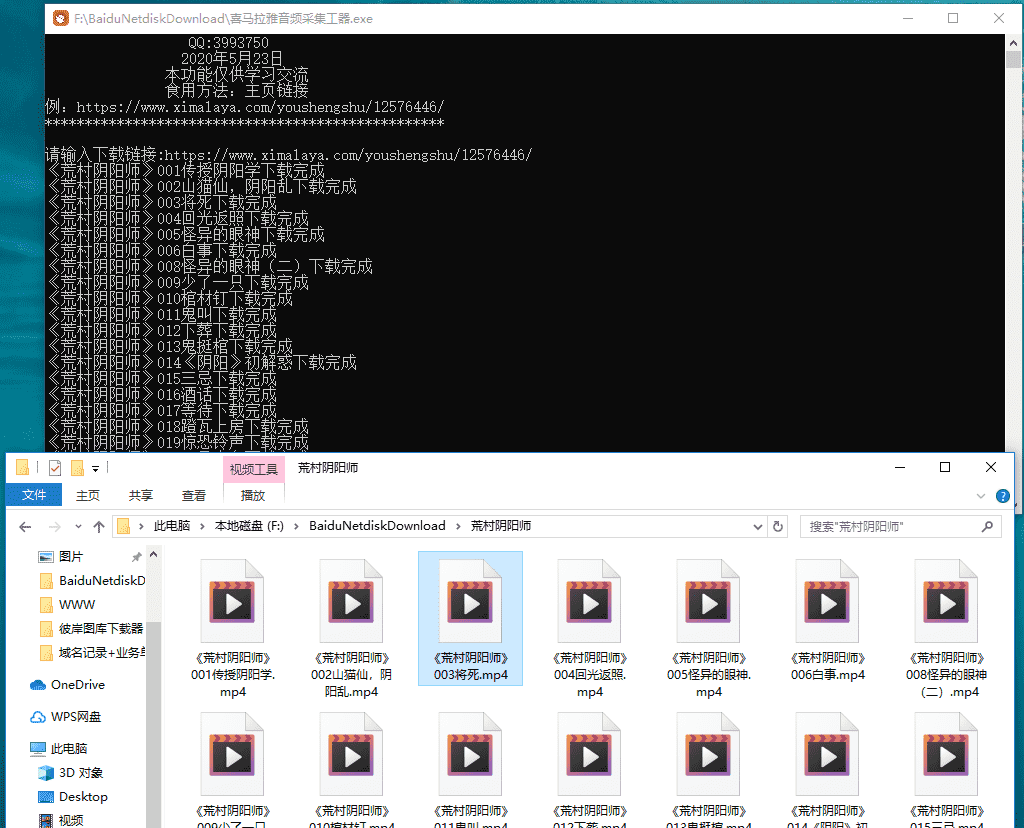Click the quick access new folder icon

[x=77, y=468]
